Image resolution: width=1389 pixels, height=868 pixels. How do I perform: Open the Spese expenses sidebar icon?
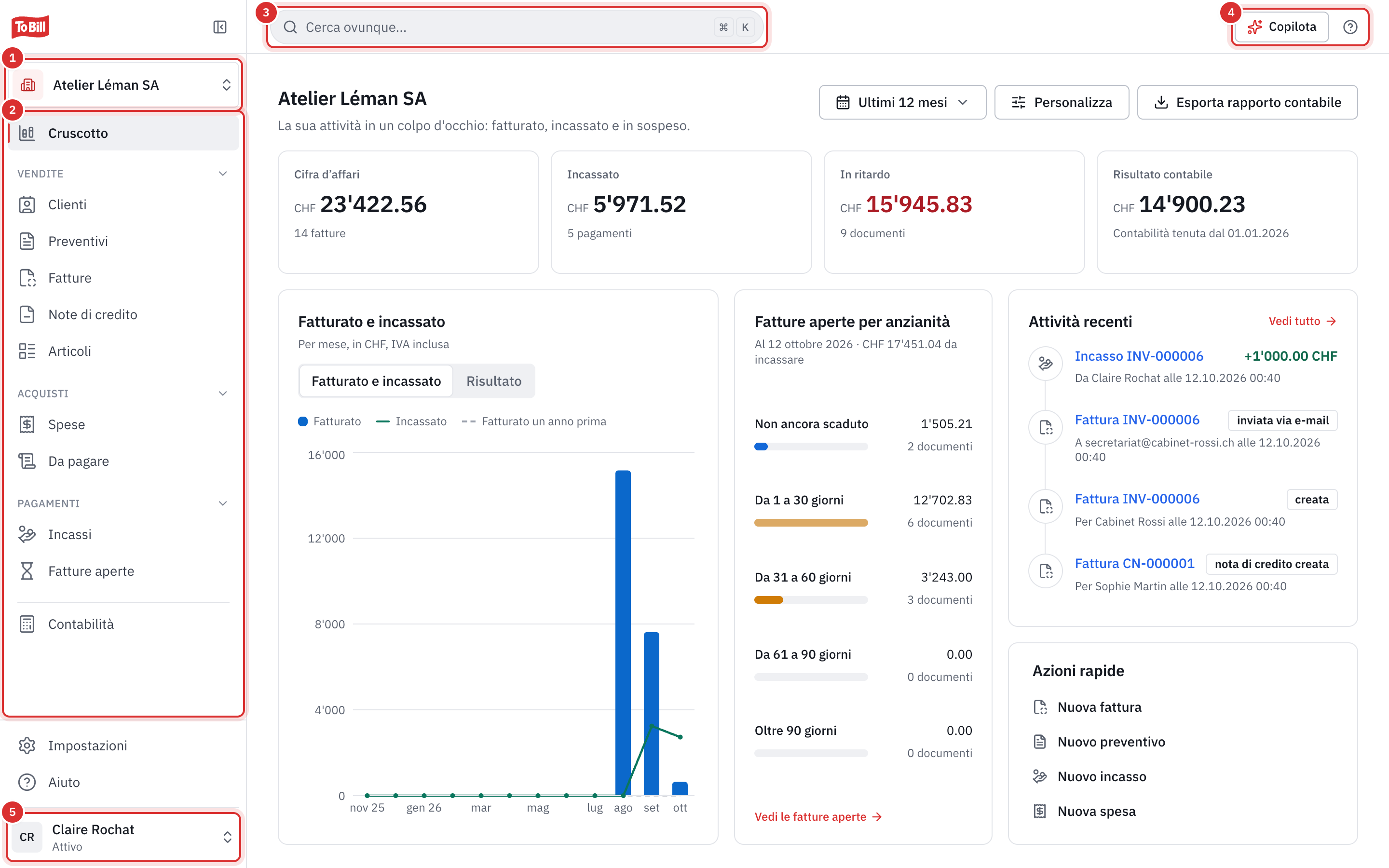(27, 425)
